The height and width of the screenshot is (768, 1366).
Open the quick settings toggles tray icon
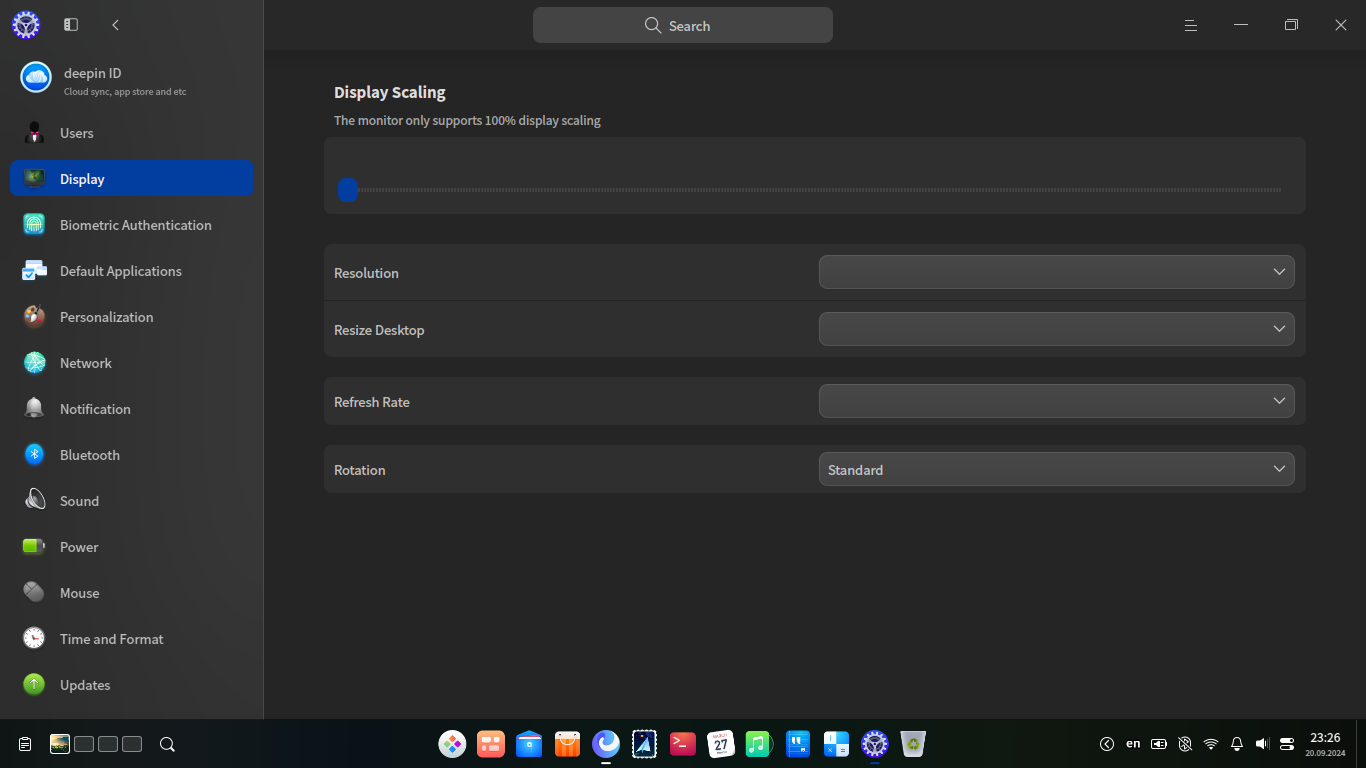1287,744
